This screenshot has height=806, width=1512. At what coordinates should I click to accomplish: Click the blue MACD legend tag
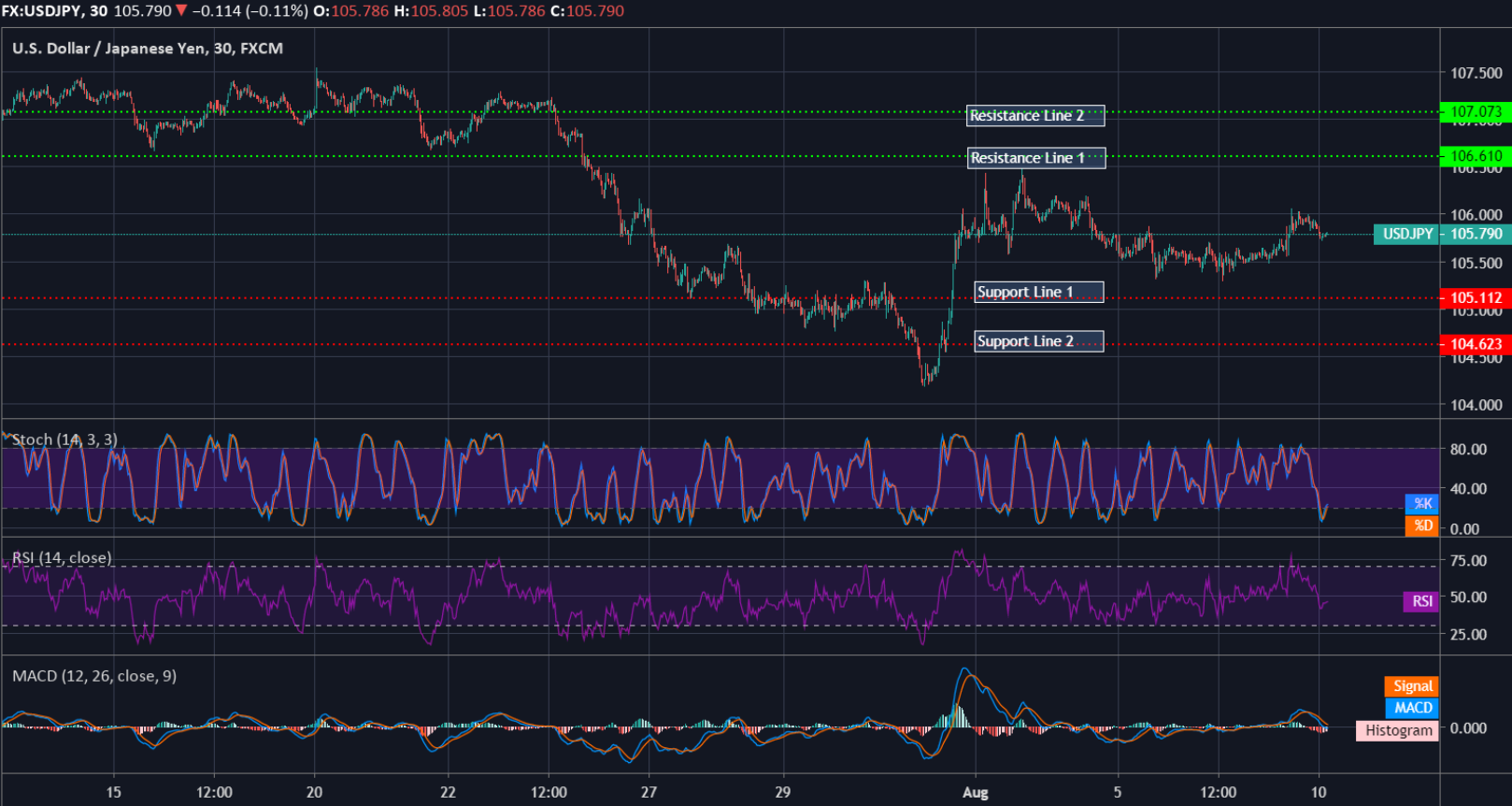1412,709
